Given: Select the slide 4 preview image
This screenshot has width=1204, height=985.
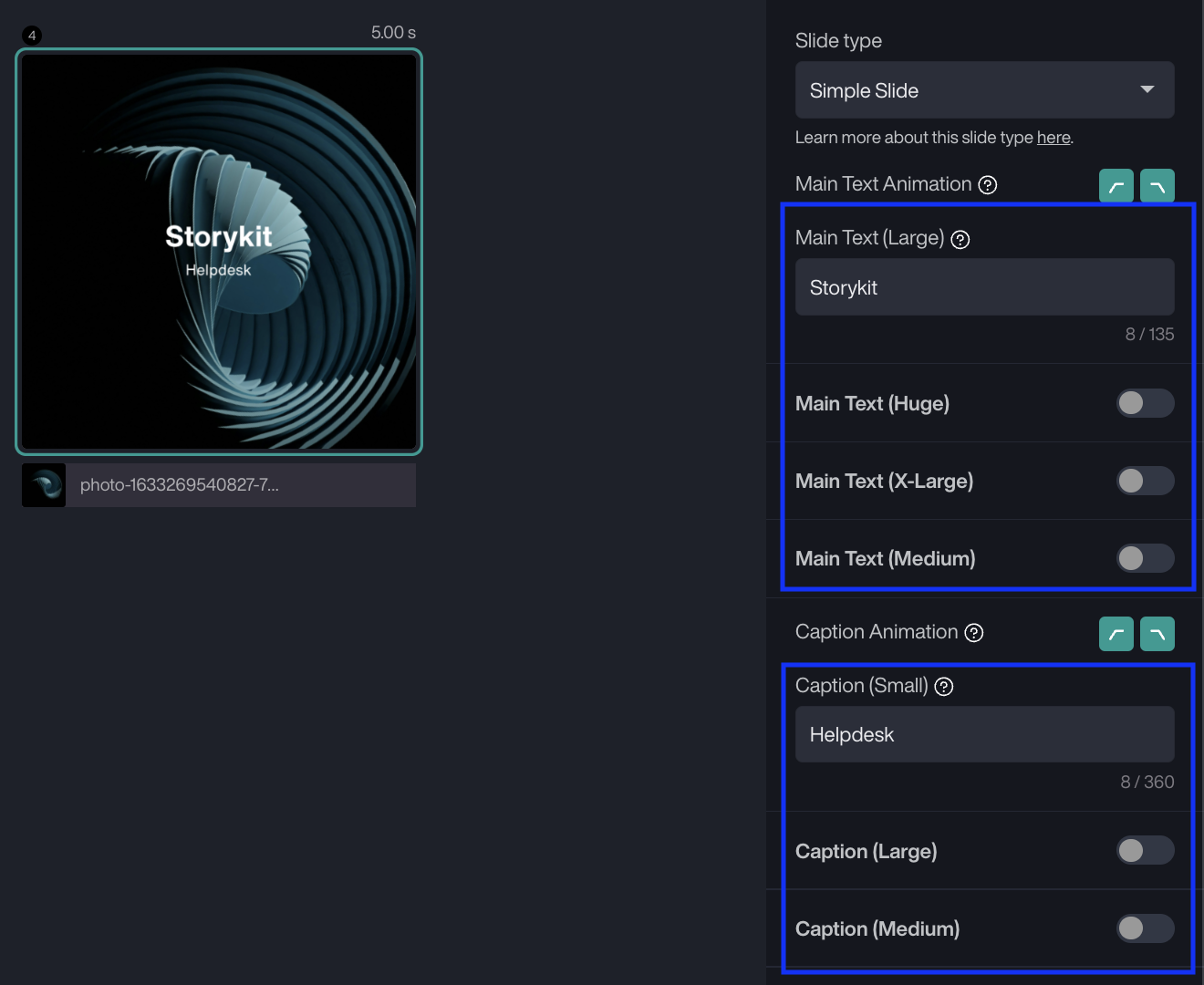Looking at the screenshot, I should pos(219,251).
